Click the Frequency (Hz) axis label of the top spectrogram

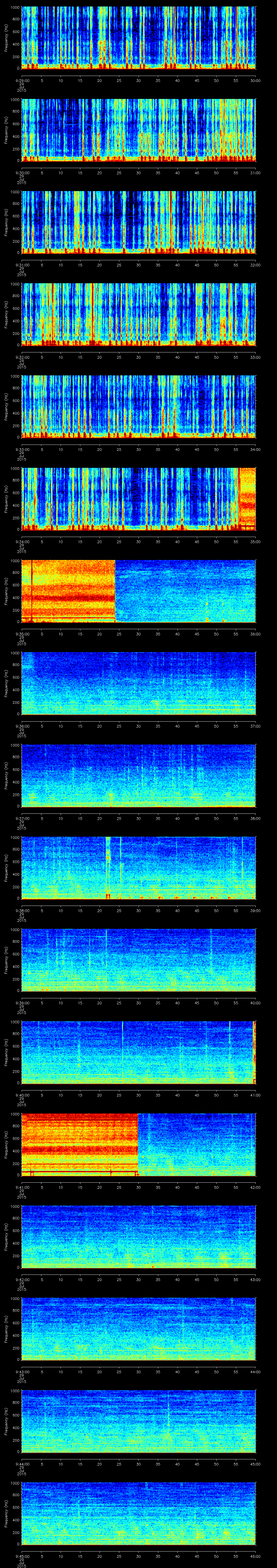pos(6,38)
